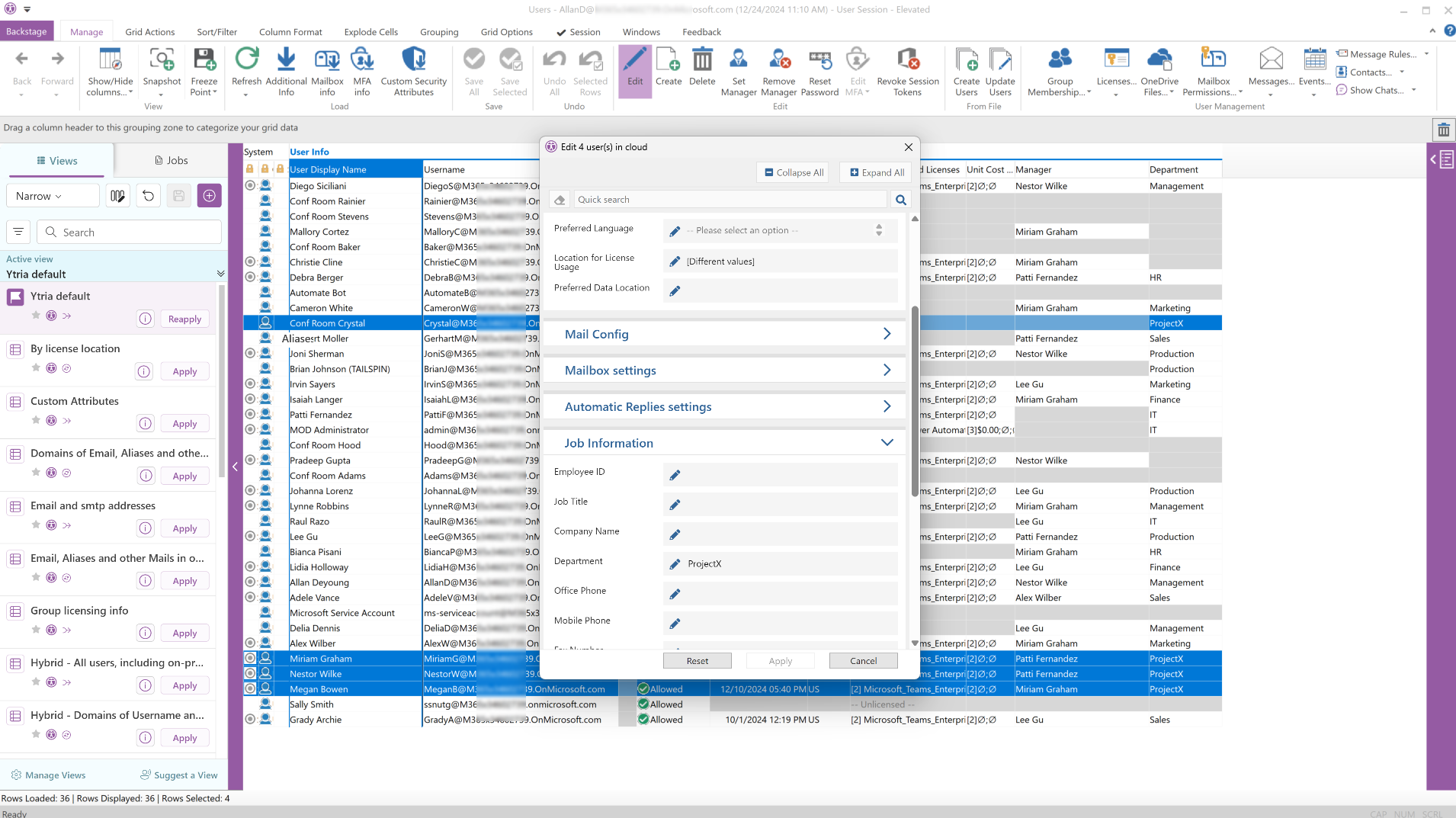This screenshot has width=1456, height=818.
Task: Click the quick search magnifier icon in dialog
Action: (901, 200)
